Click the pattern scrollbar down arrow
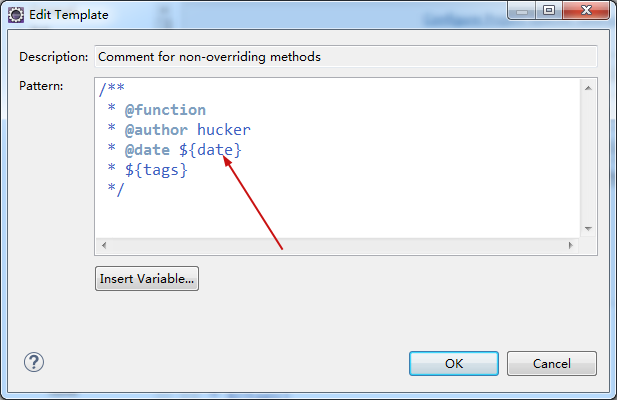 pos(590,229)
